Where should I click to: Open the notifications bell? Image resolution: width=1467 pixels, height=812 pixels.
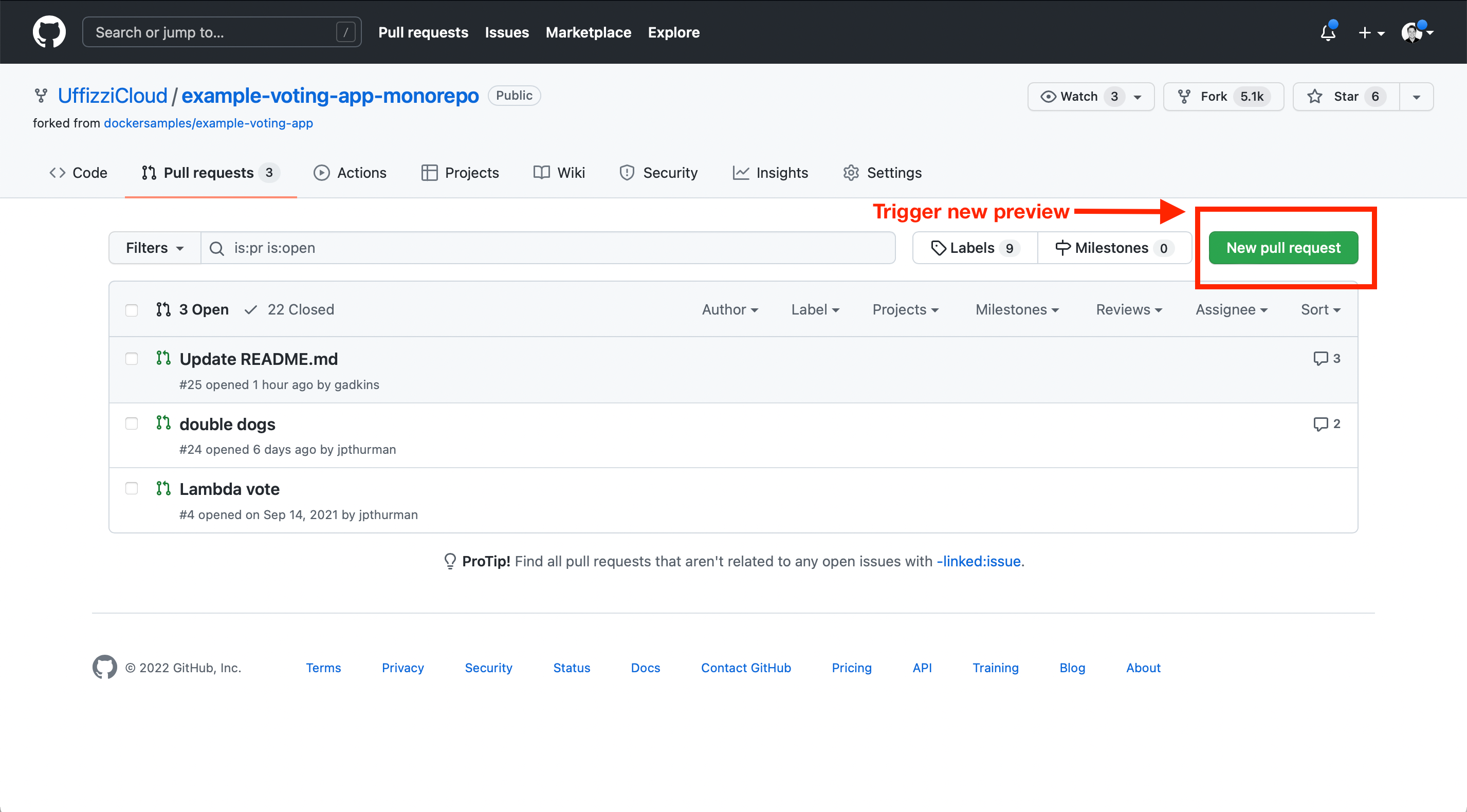click(1328, 32)
